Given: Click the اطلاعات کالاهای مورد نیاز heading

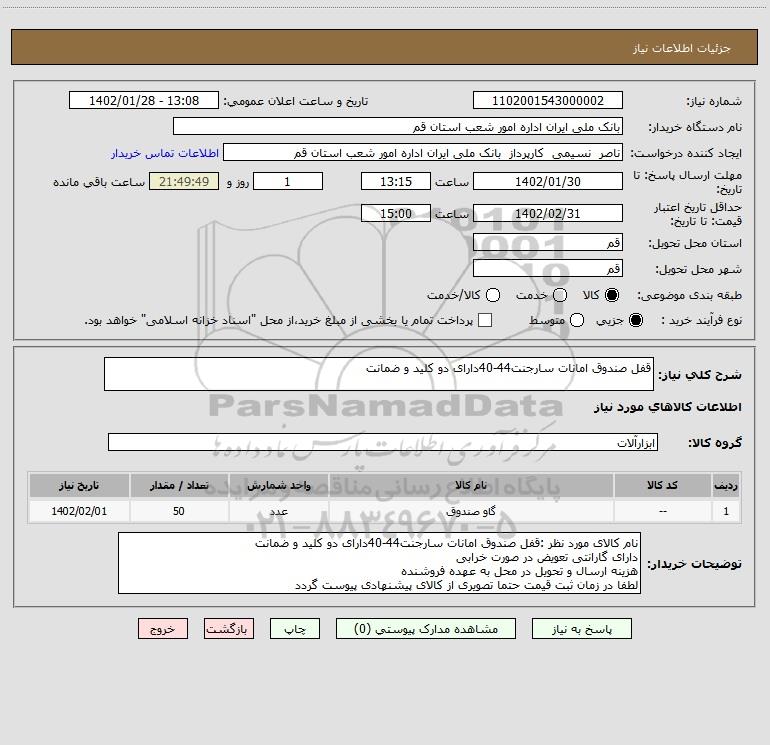Looking at the screenshot, I should 668,407.
